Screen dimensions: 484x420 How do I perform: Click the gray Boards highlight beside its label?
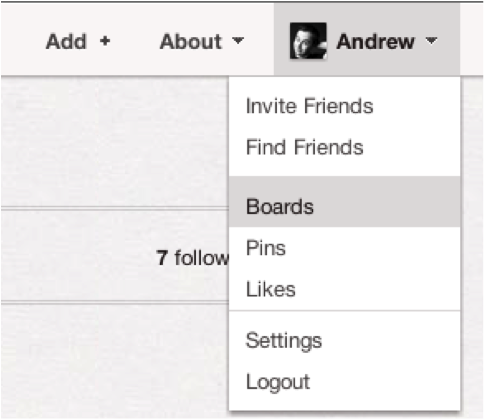point(387,202)
